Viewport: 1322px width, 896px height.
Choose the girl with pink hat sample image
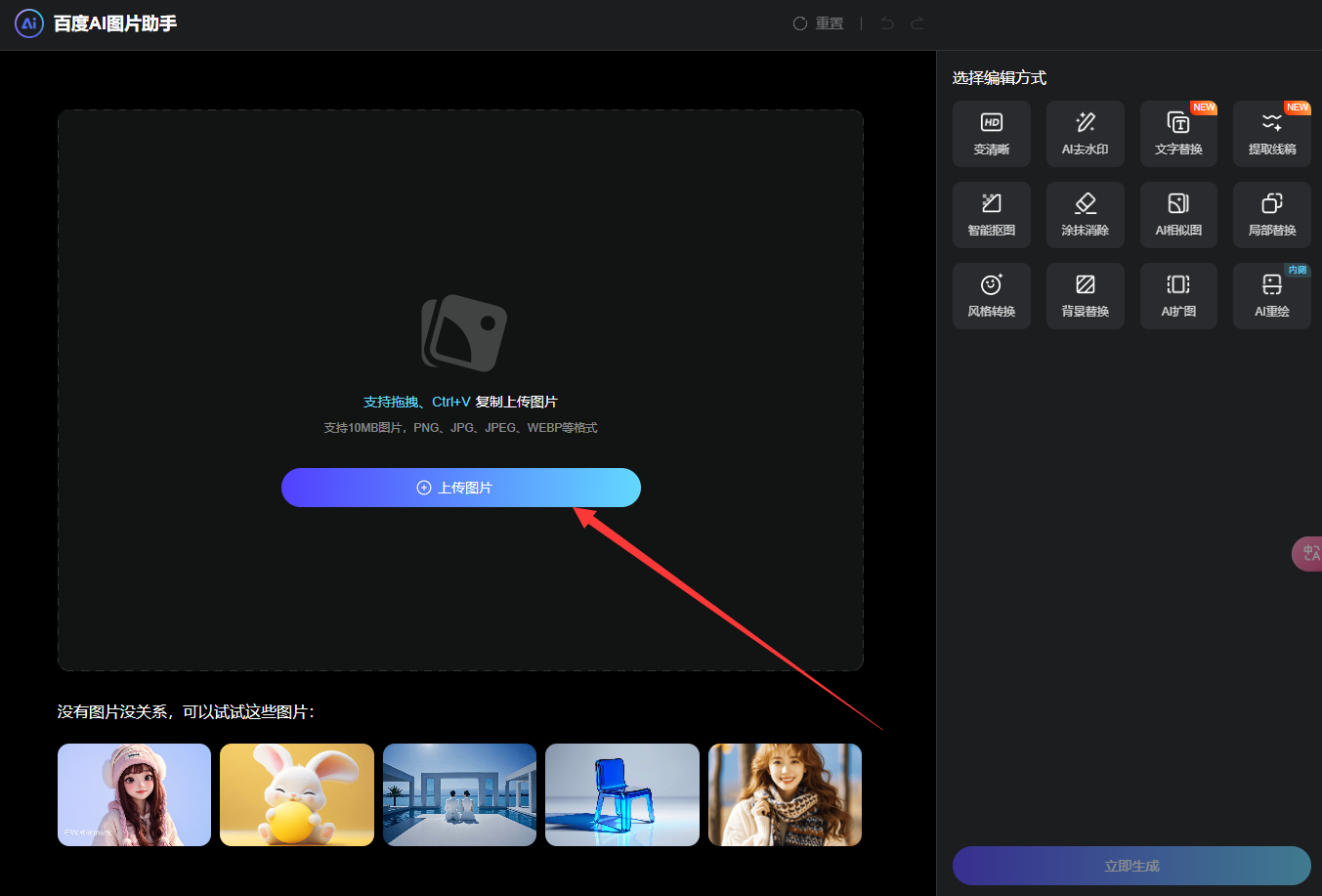[x=134, y=794]
